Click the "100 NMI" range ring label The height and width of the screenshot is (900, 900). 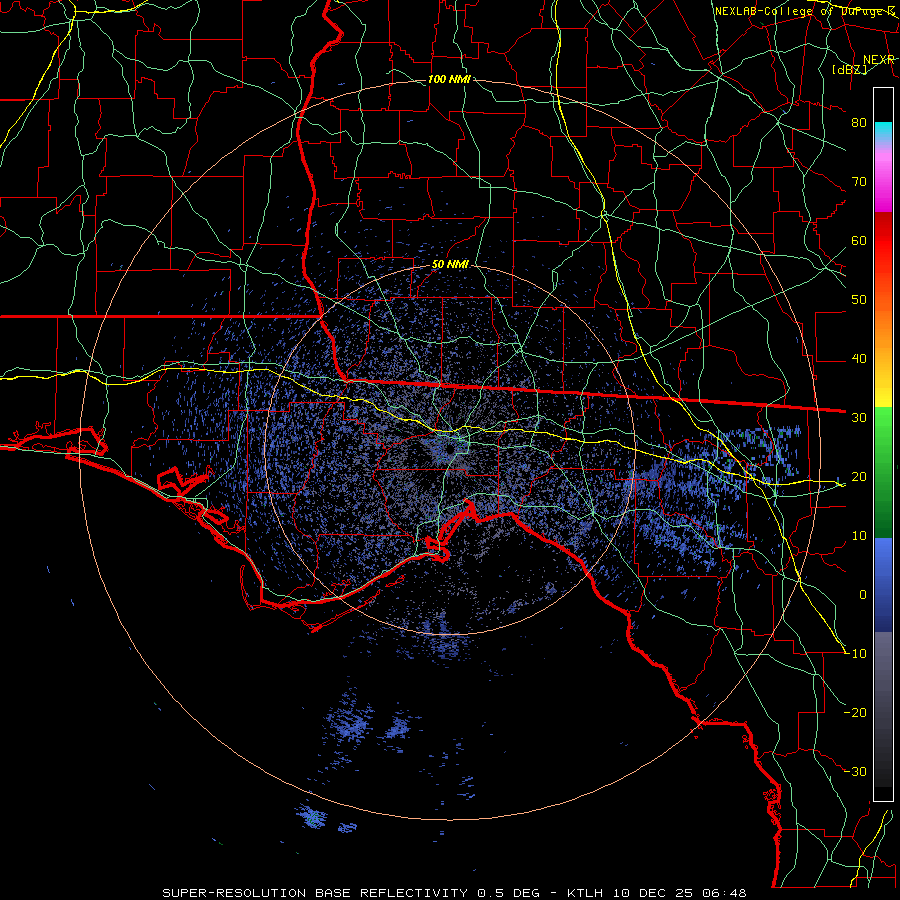tap(449, 79)
